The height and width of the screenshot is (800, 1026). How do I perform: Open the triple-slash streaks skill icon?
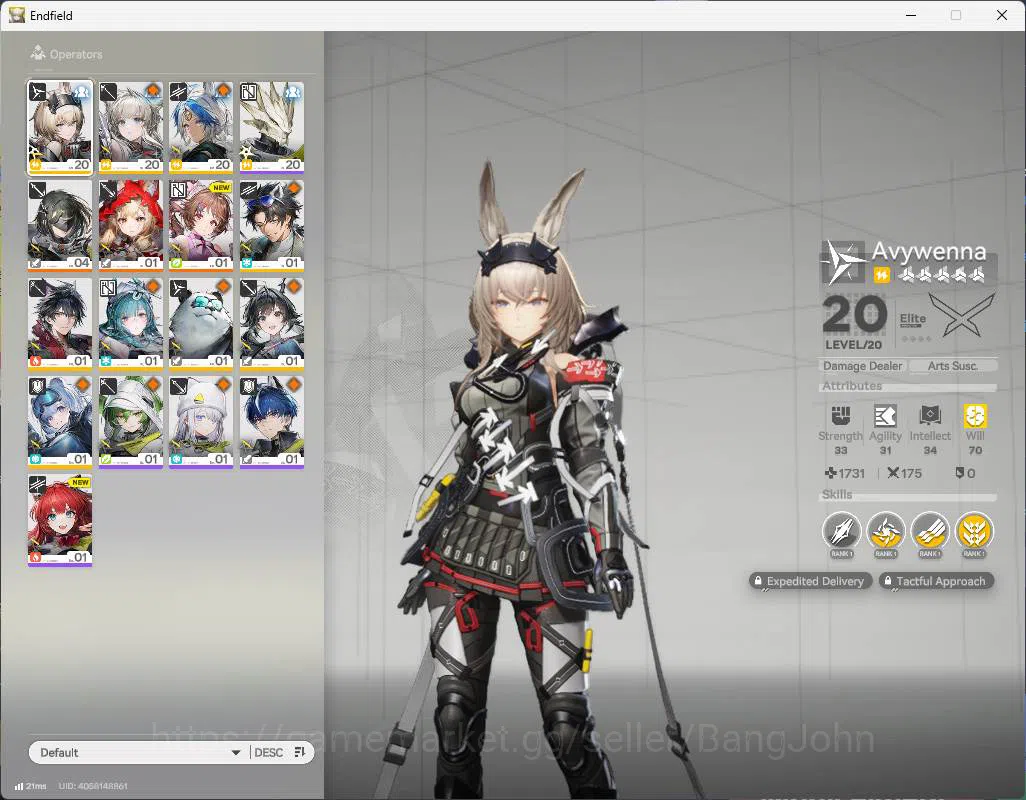click(930, 531)
